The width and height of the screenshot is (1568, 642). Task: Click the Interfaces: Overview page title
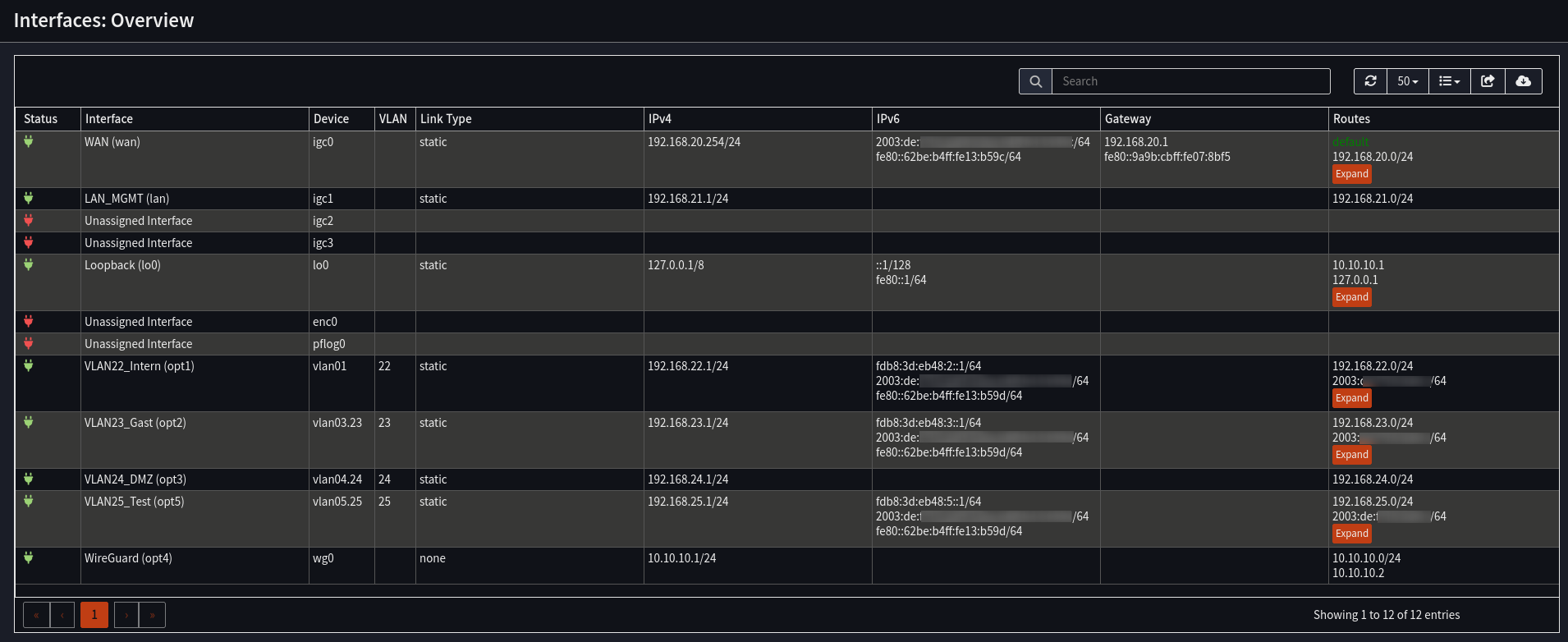[x=103, y=21]
